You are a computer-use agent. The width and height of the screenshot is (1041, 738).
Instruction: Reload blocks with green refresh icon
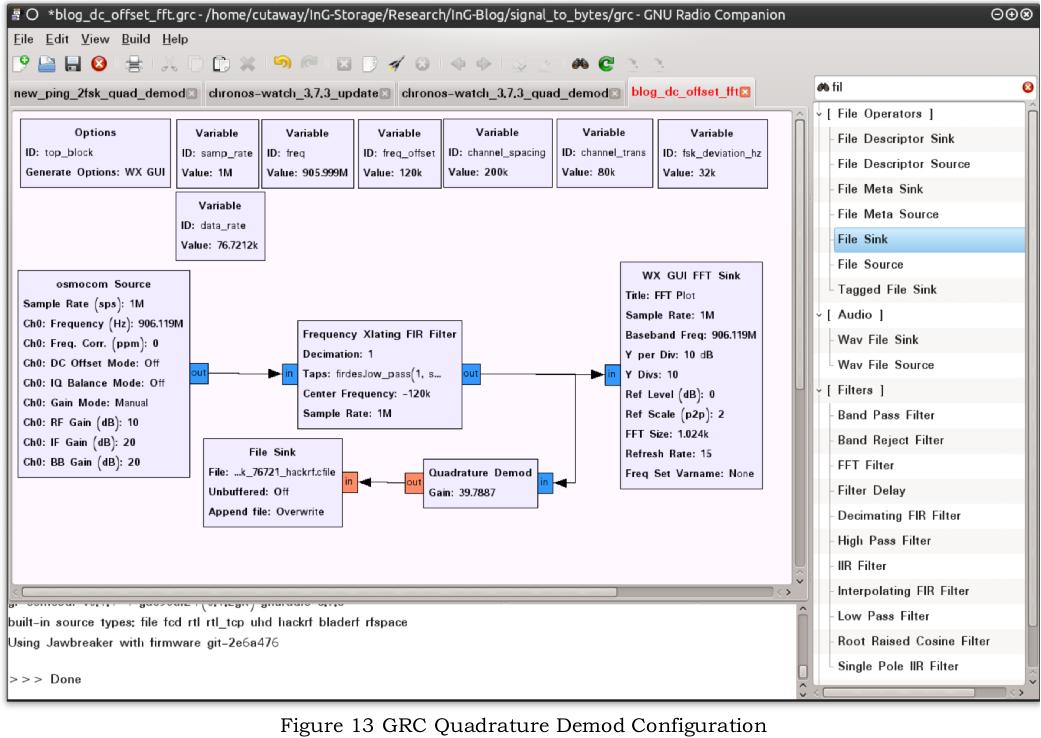[606, 64]
